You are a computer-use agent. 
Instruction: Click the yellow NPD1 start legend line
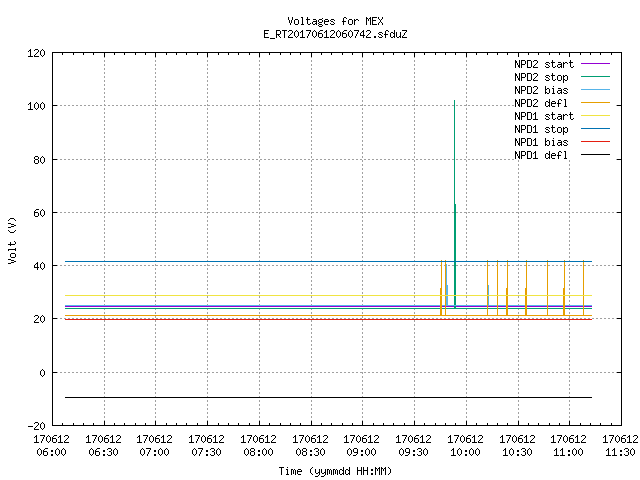(595, 116)
